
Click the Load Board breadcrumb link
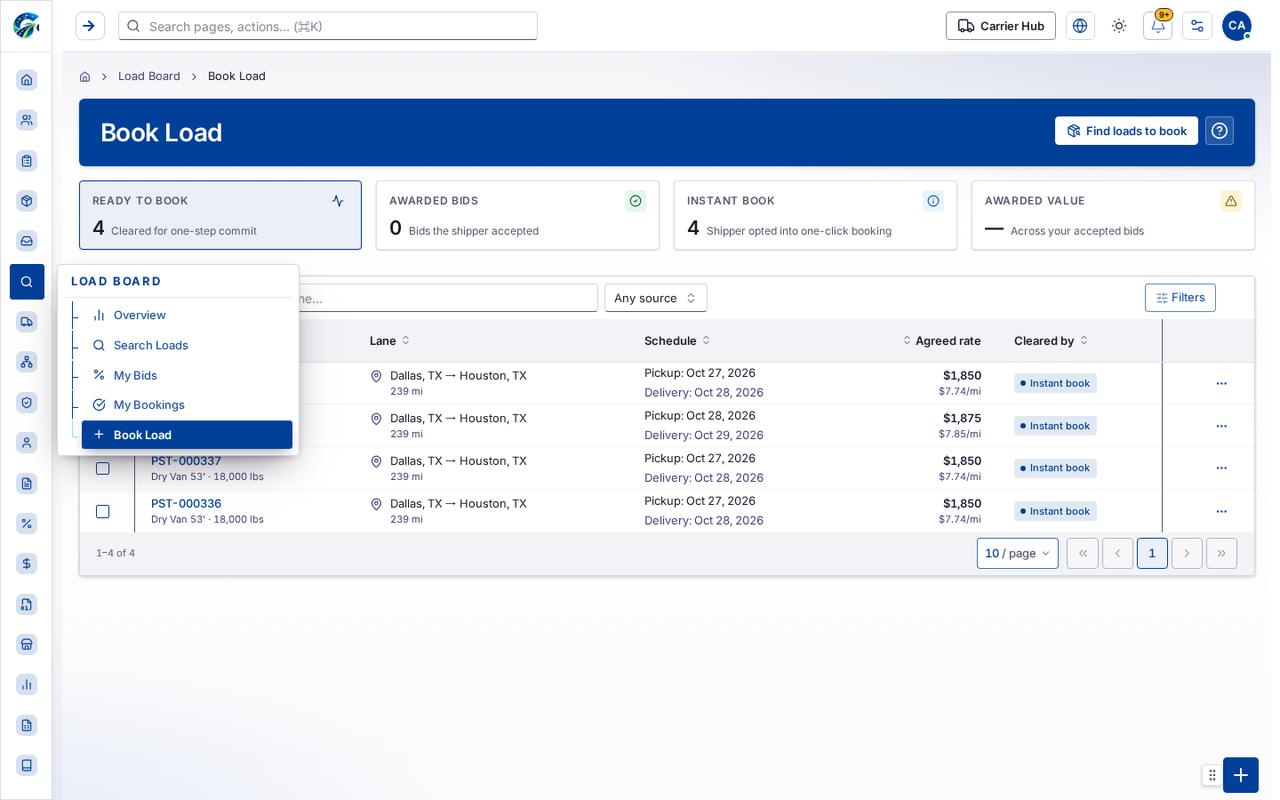[149, 76]
